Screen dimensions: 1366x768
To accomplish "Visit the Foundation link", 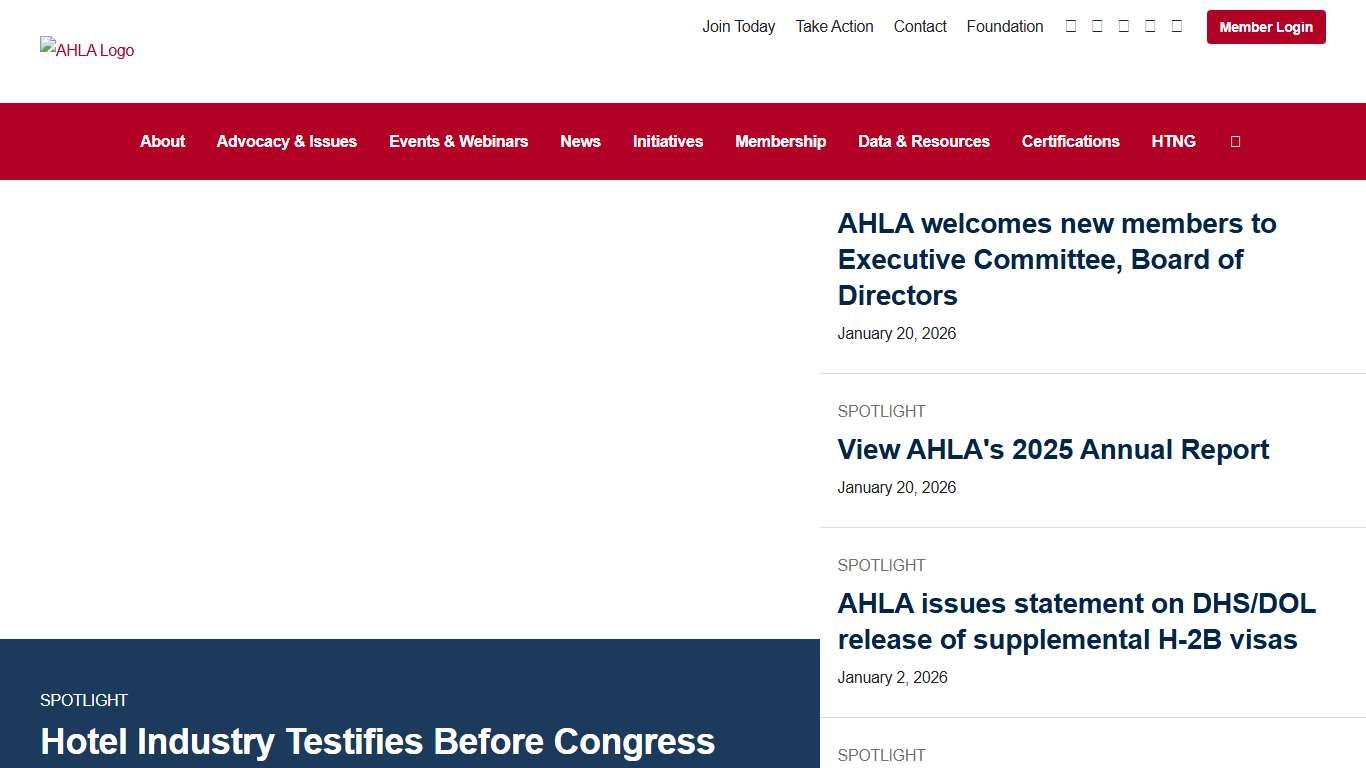I will click(1005, 26).
